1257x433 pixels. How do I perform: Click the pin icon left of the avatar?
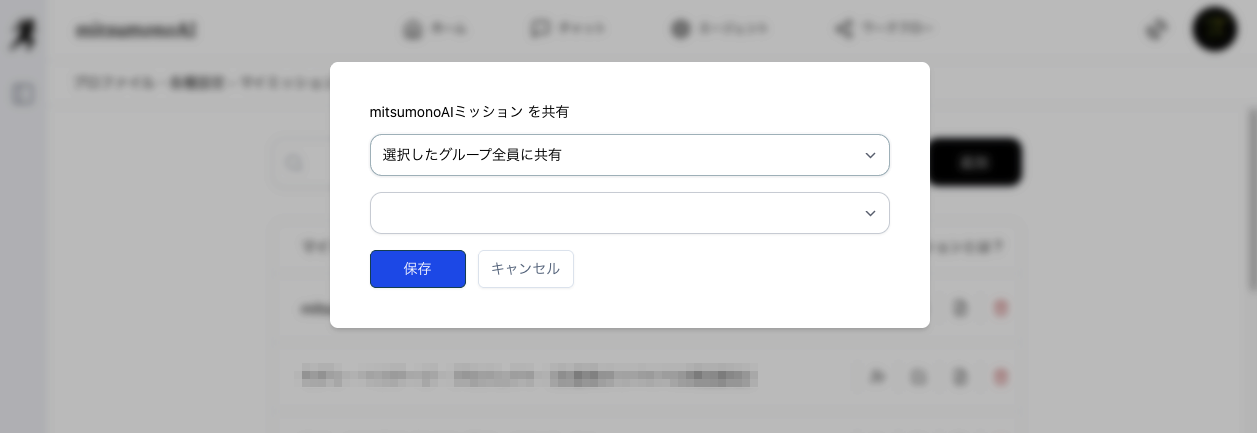tap(1156, 30)
